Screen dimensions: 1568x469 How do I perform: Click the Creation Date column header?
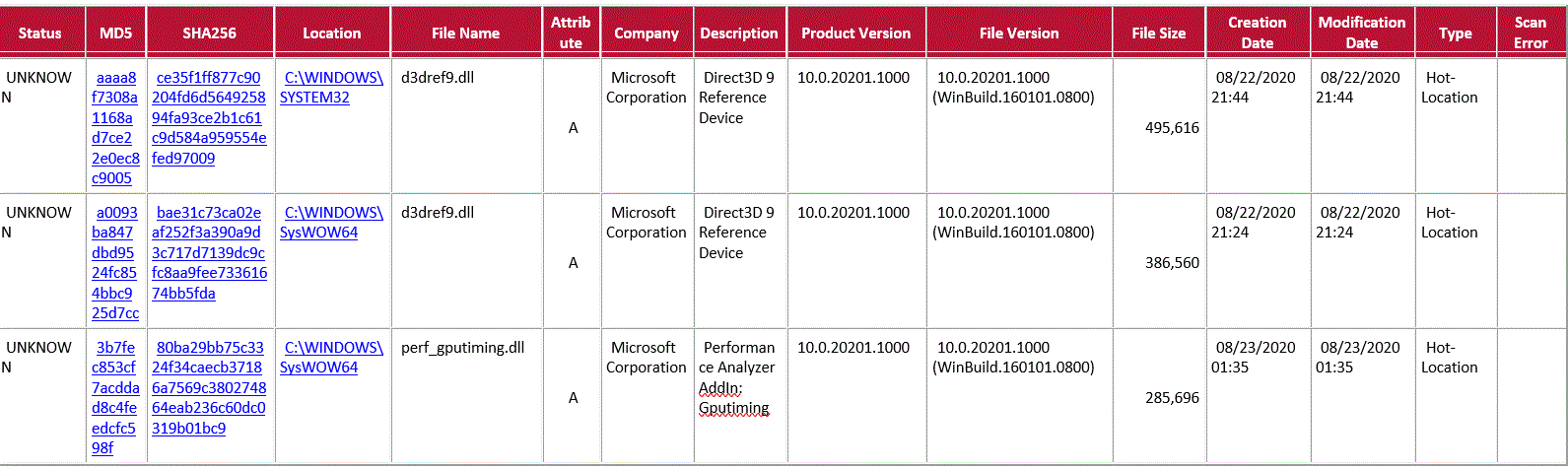[1257, 33]
